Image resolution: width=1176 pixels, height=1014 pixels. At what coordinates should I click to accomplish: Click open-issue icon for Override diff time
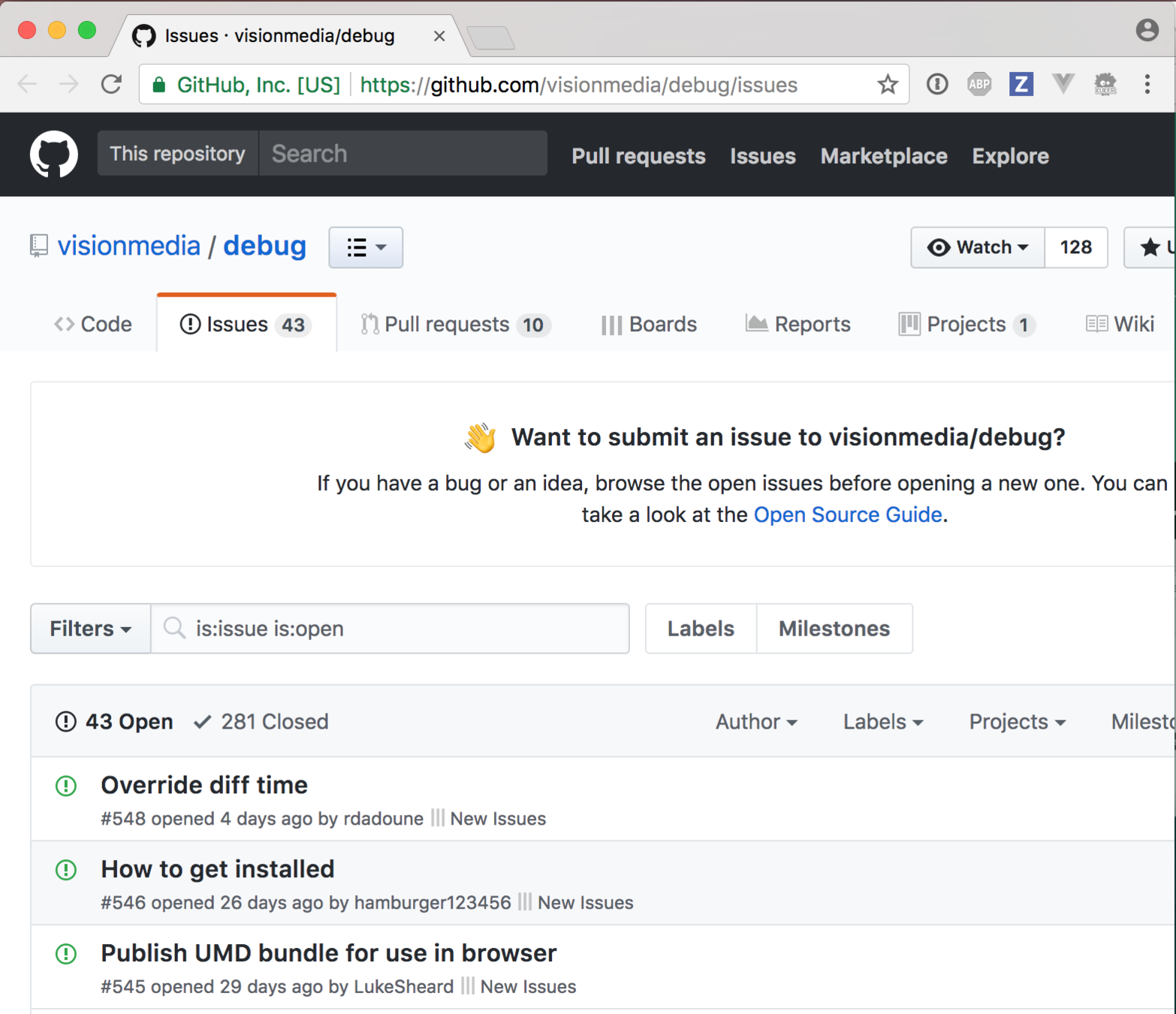[x=66, y=786]
